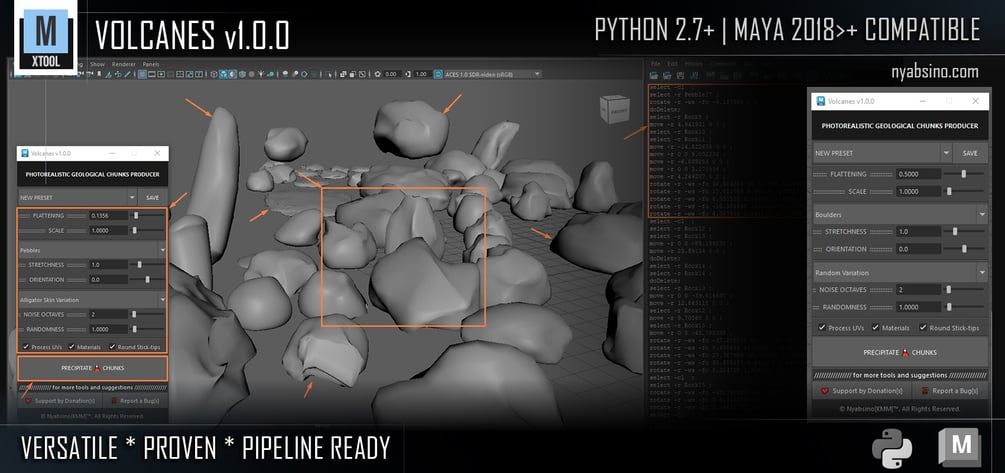Uncheck Process UVs in the Boulders window
The height and width of the screenshot is (473, 1005).
822,328
